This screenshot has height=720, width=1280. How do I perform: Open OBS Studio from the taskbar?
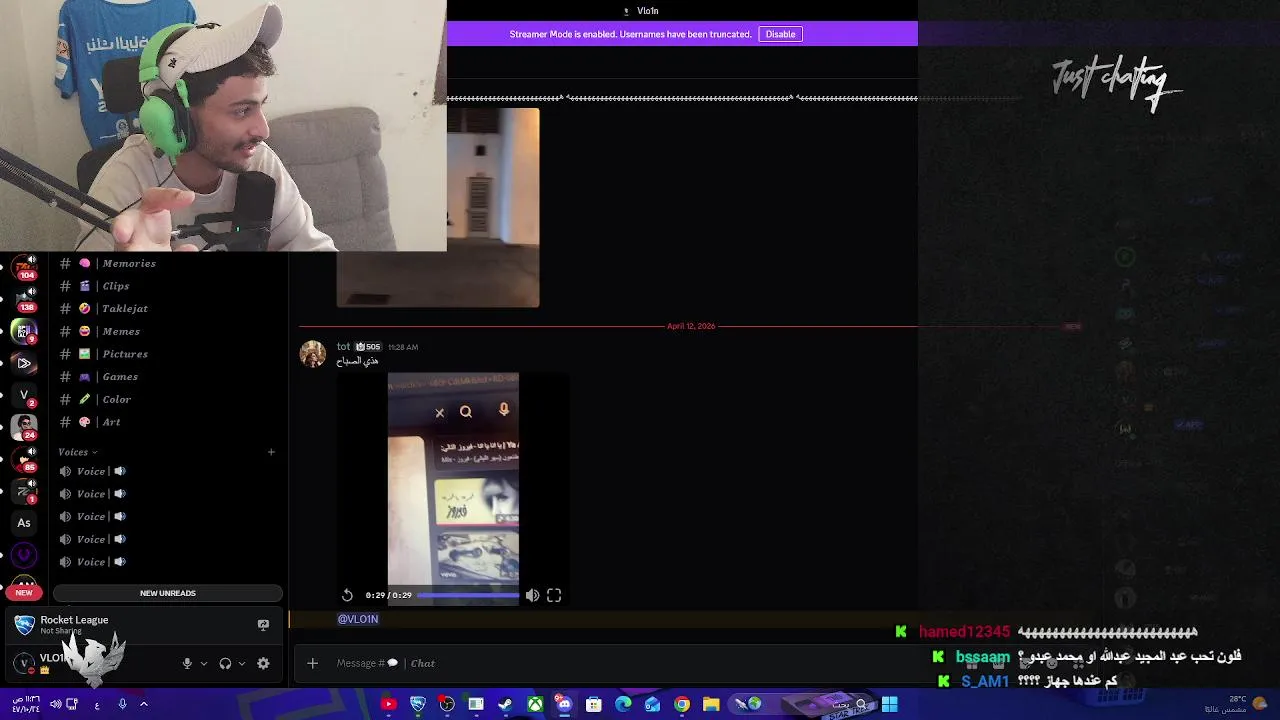coord(447,704)
